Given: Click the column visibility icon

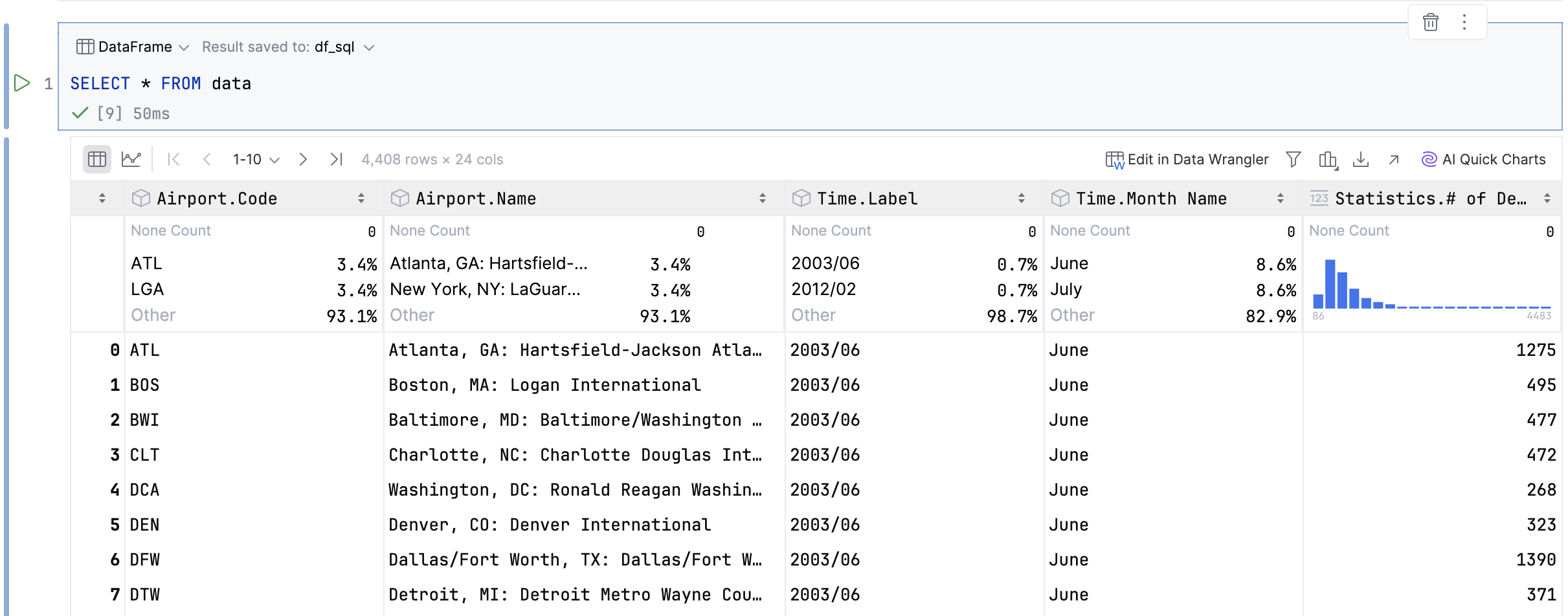Looking at the screenshot, I should [1328, 159].
